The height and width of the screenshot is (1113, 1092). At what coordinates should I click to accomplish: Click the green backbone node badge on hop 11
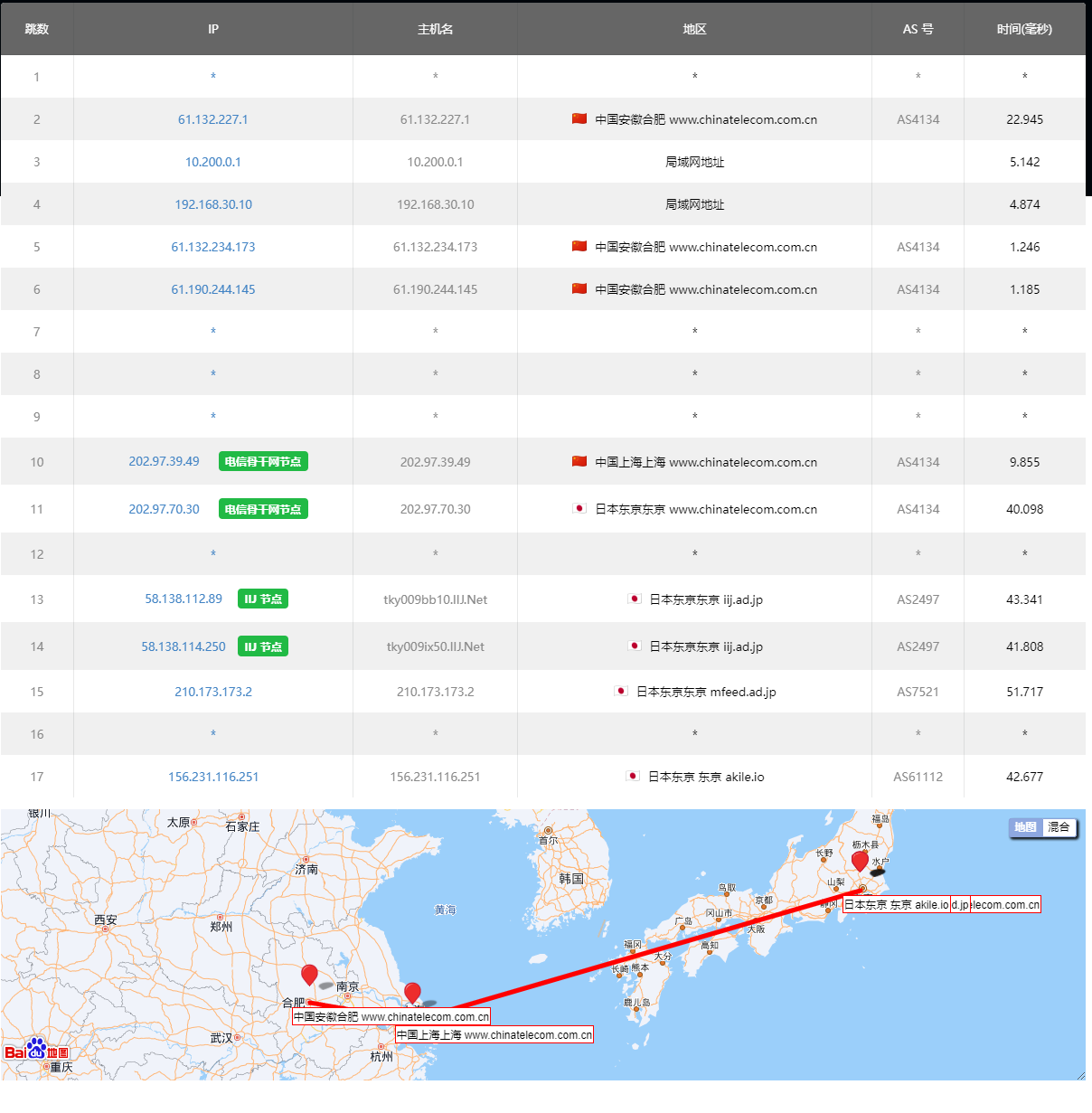coord(263,509)
